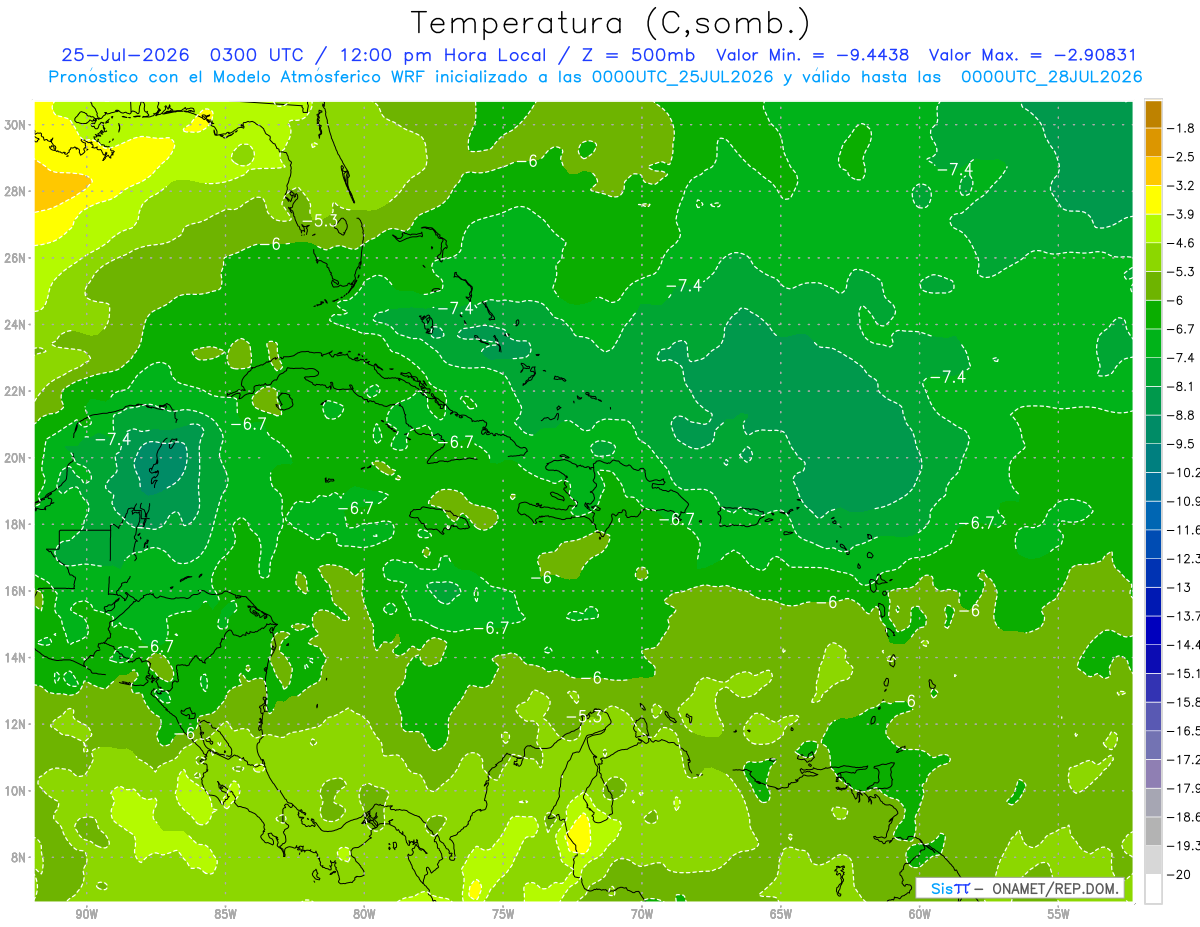Viewport: 1200px width, 927px height.
Task: Click the 18N latitude axis label
Action: 17,524
